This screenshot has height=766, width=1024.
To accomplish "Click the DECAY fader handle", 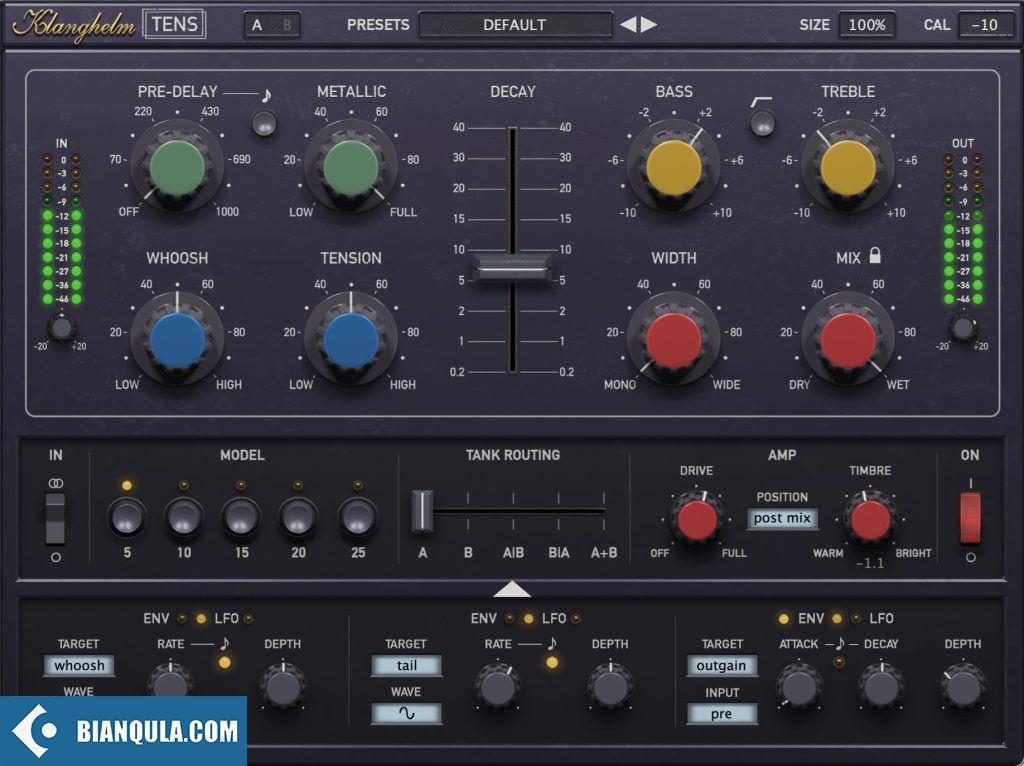I will (513, 268).
